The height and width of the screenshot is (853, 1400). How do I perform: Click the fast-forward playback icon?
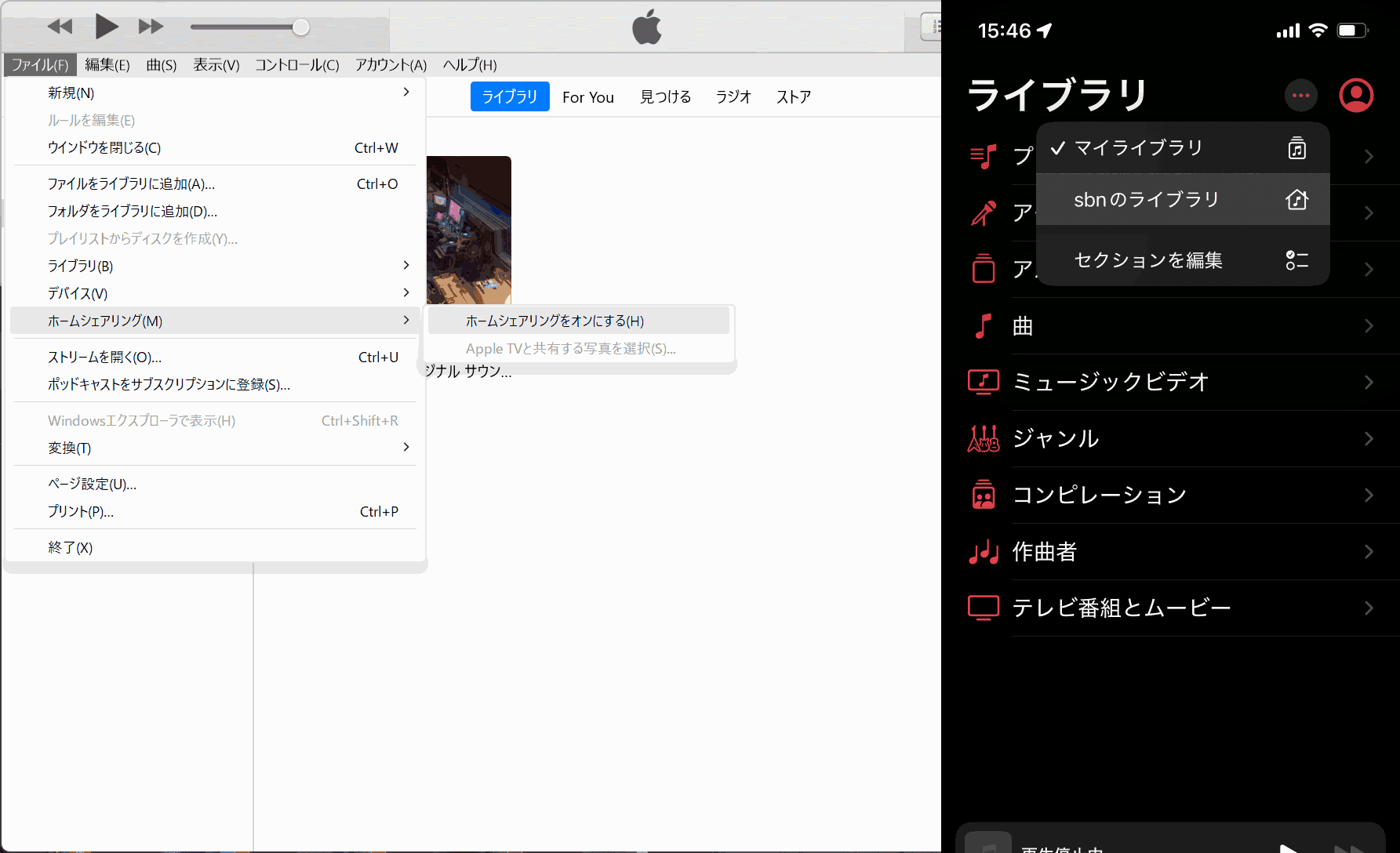point(150,26)
